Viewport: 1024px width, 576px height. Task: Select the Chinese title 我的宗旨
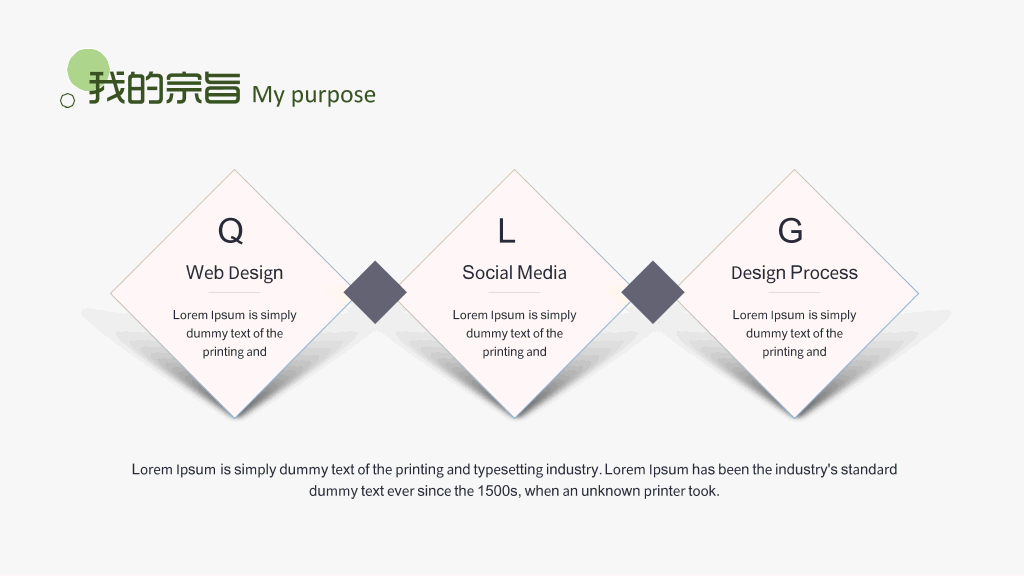tap(165, 88)
